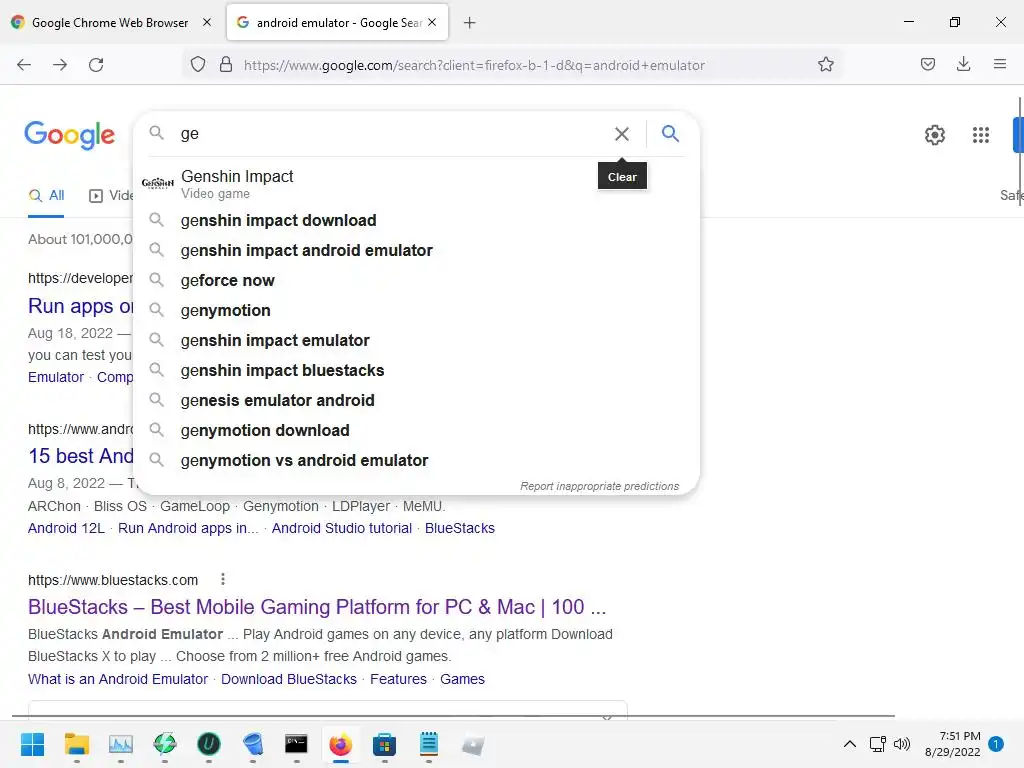Go back to the previous page
Image resolution: width=1024 pixels, height=768 pixels.
24,65
